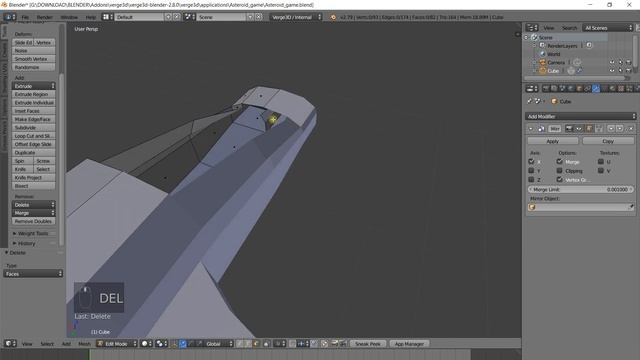Open the Render menu

(44, 17)
